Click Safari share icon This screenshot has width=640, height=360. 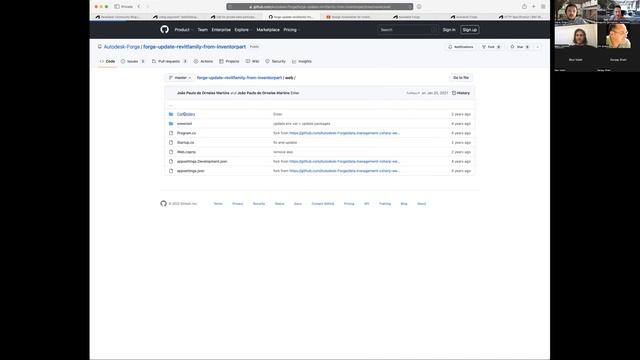[x=524, y=7]
